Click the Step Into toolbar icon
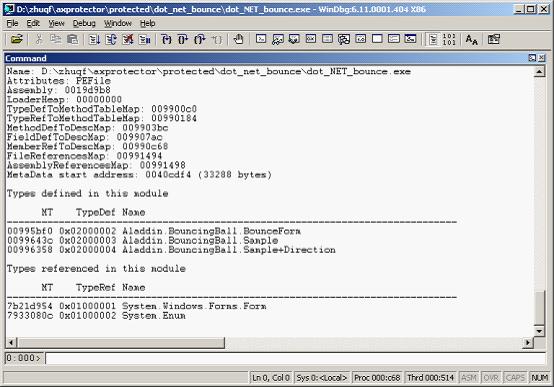This screenshot has height=387, width=554. coord(166,39)
